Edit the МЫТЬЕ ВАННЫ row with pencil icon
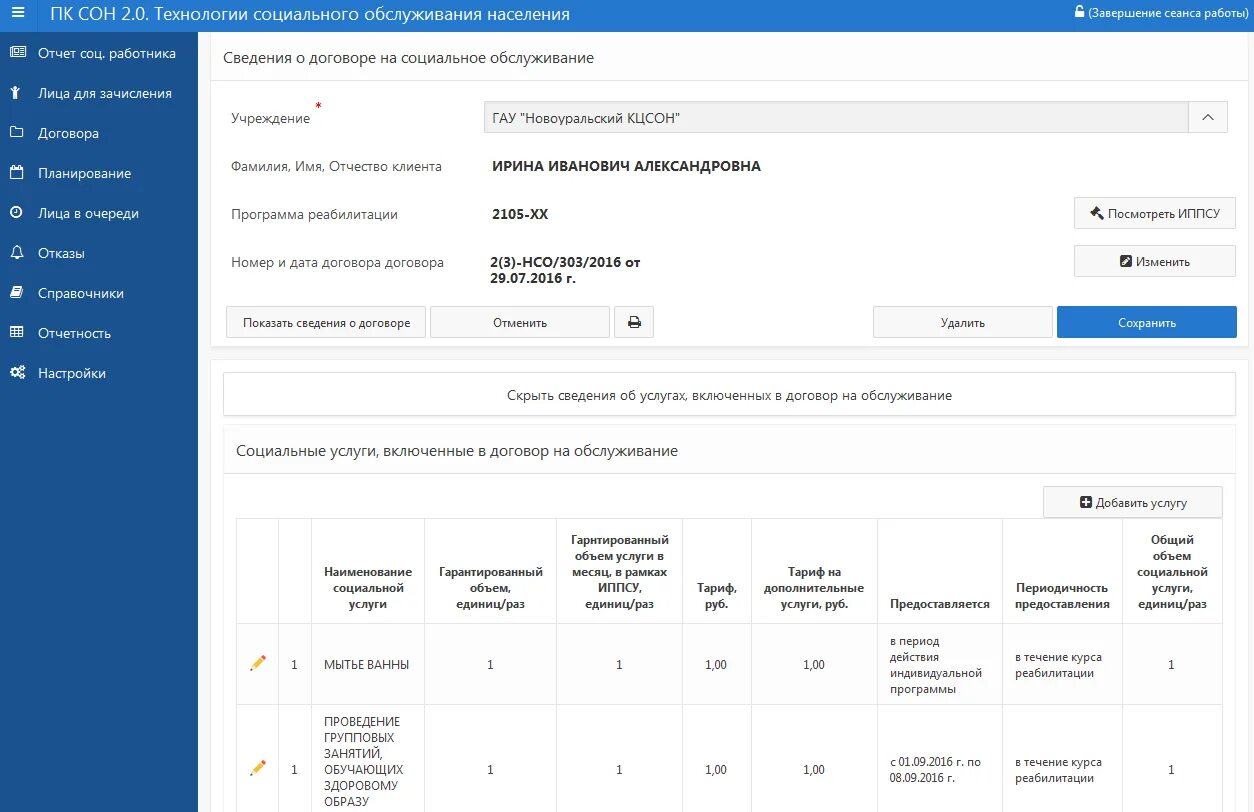Image resolution: width=1254 pixels, height=812 pixels. tap(256, 662)
